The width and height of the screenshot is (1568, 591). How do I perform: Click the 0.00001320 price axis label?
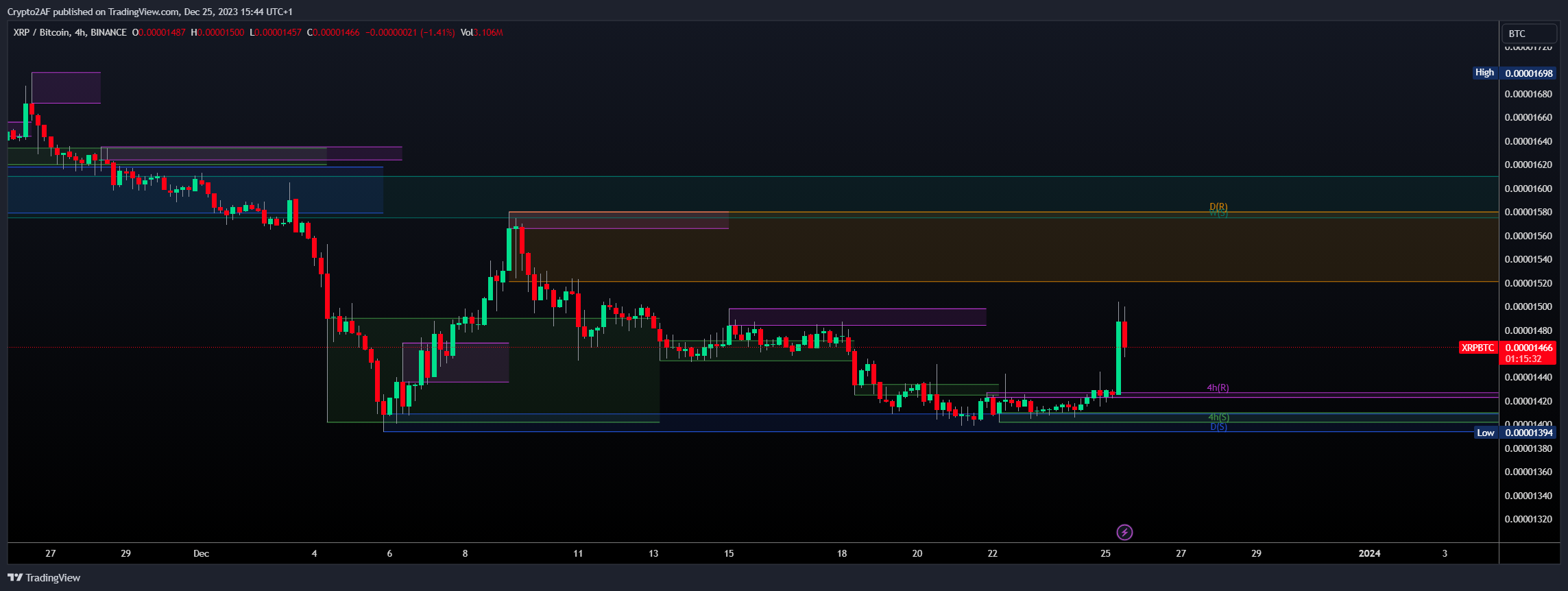[x=1528, y=519]
